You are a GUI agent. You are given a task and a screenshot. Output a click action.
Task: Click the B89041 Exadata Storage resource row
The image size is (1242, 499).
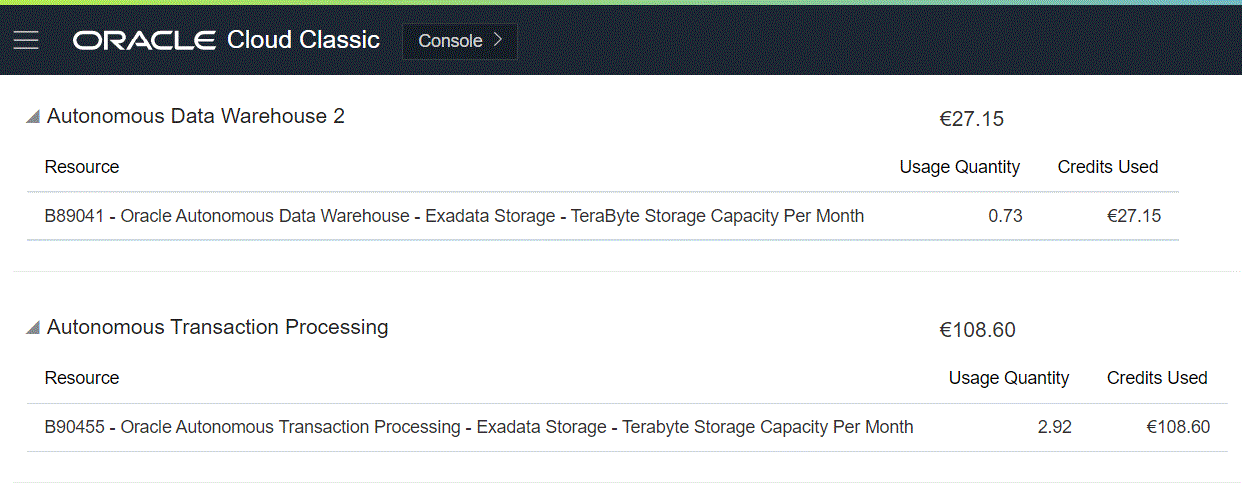454,216
